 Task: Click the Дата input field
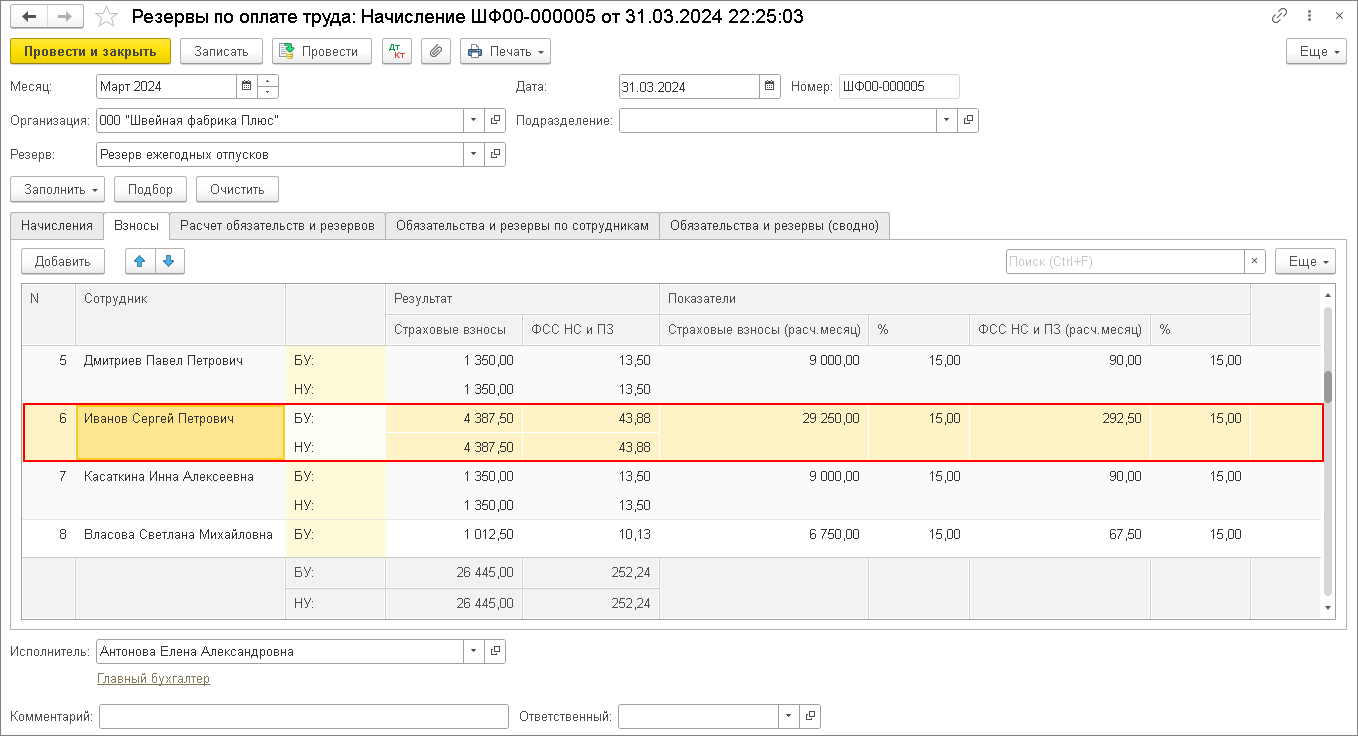[689, 87]
